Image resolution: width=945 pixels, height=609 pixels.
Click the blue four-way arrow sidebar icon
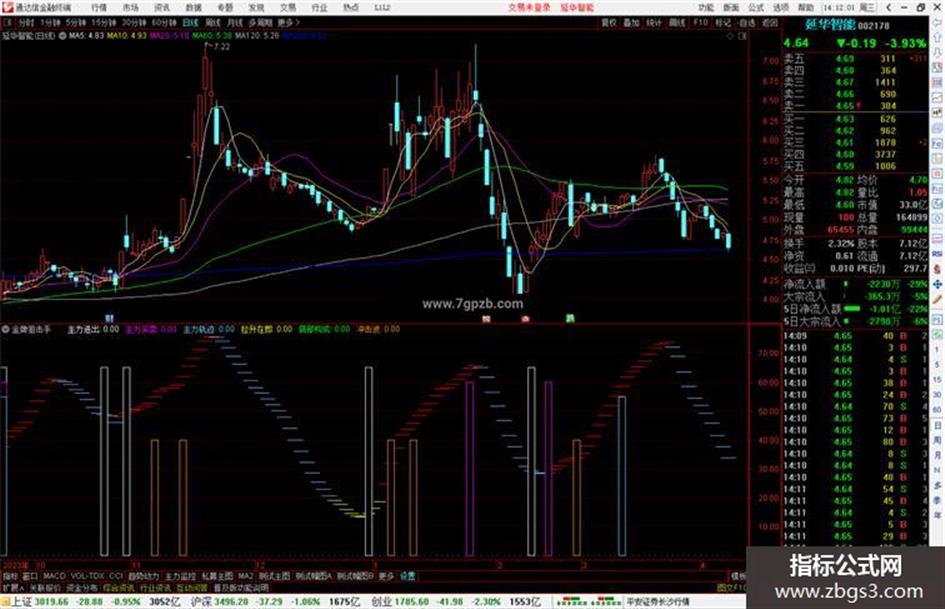click(937, 284)
